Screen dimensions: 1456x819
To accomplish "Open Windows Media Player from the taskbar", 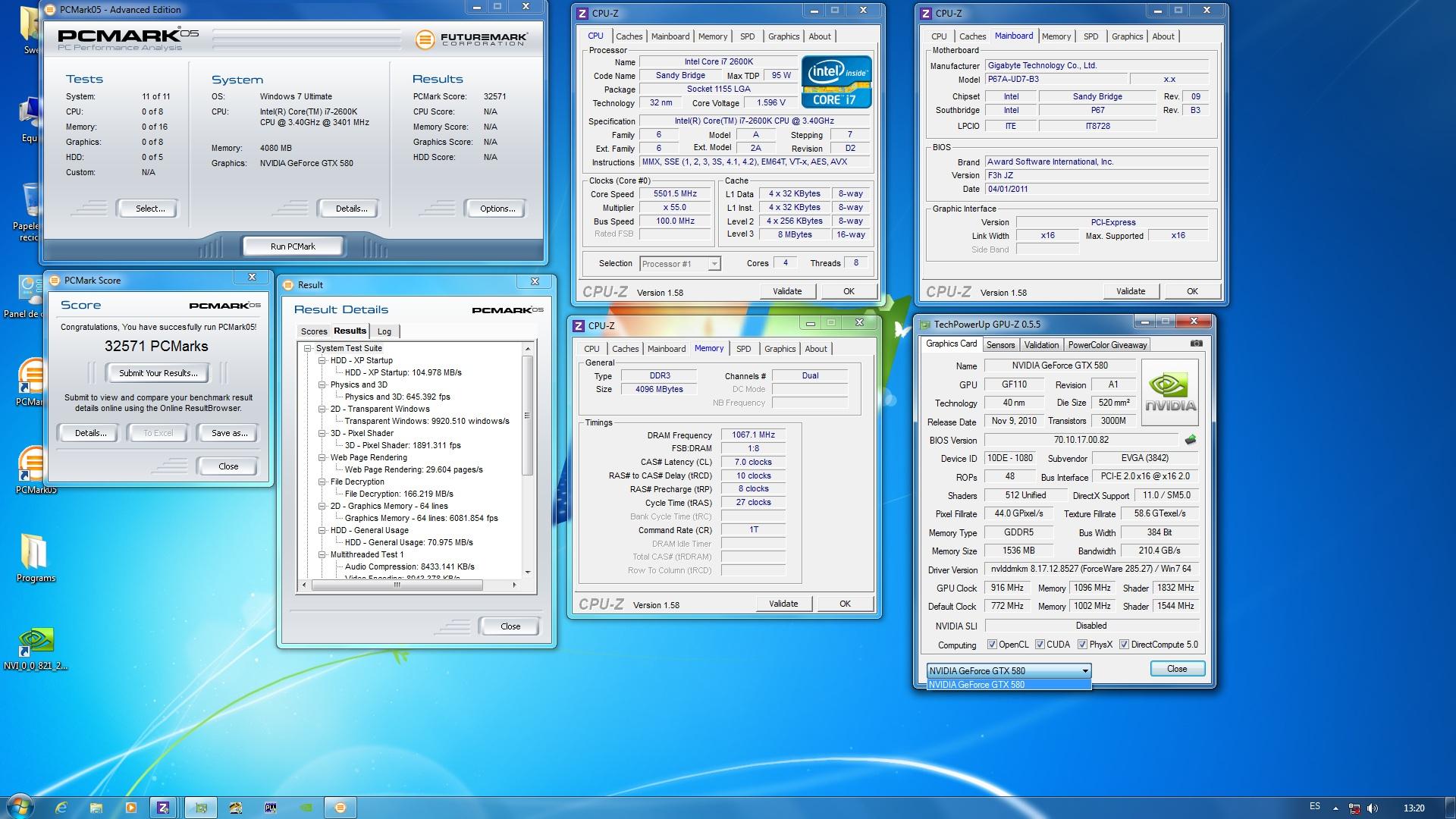I will 131,808.
